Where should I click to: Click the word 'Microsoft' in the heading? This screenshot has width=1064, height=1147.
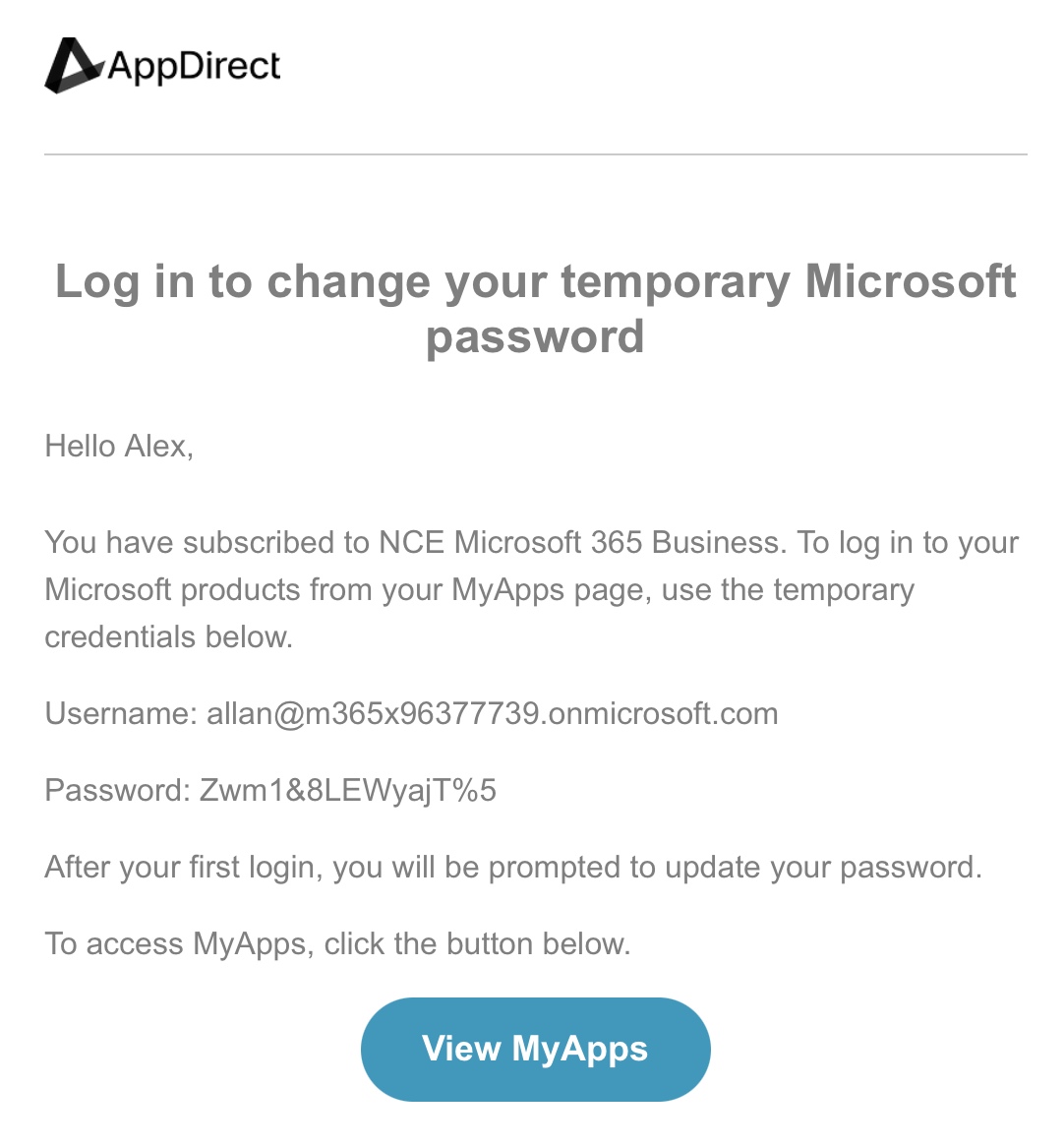point(911,281)
